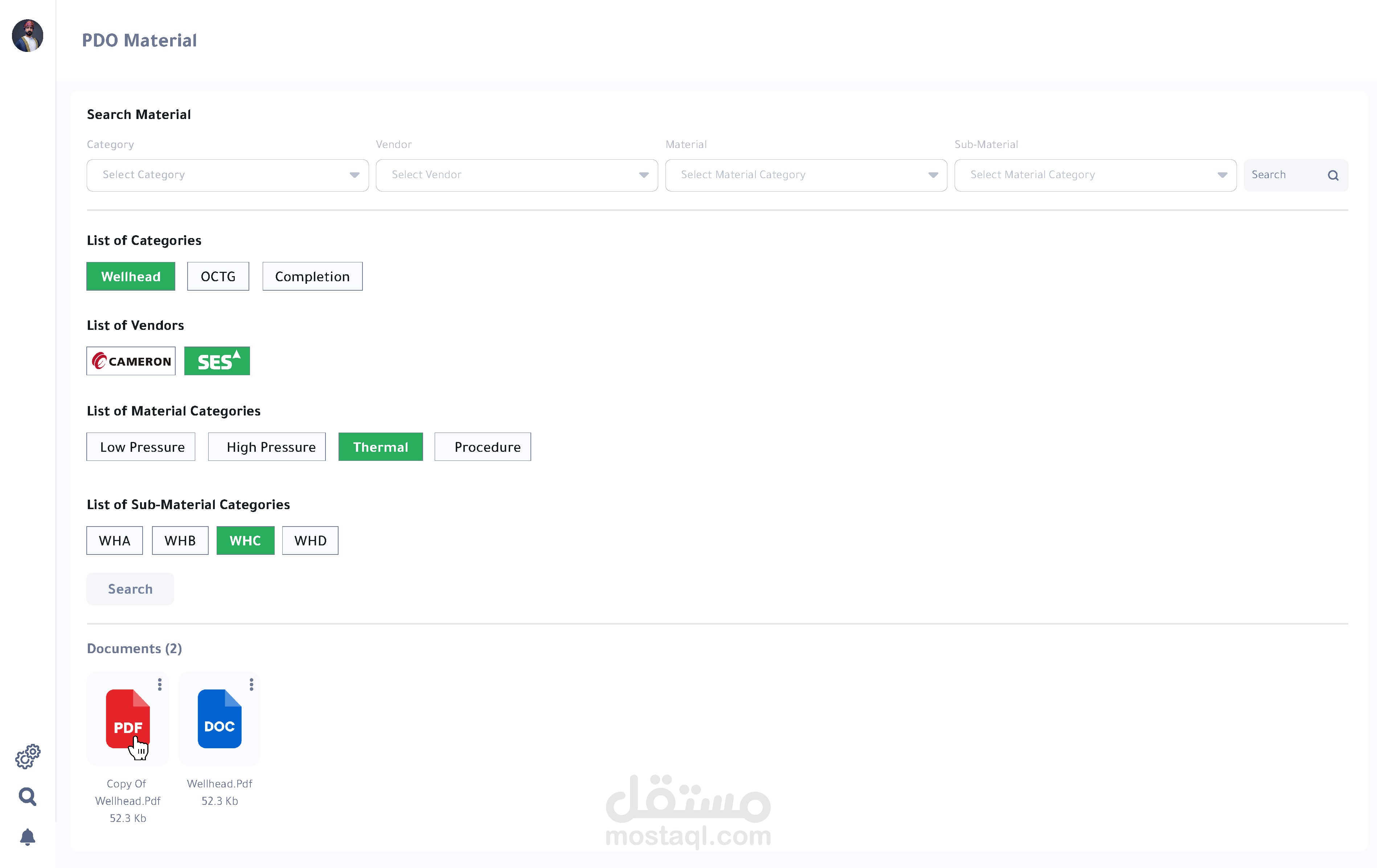Open options menu for Wellhead.Pdf DOC file
This screenshot has height=868, width=1377.
coord(251,684)
